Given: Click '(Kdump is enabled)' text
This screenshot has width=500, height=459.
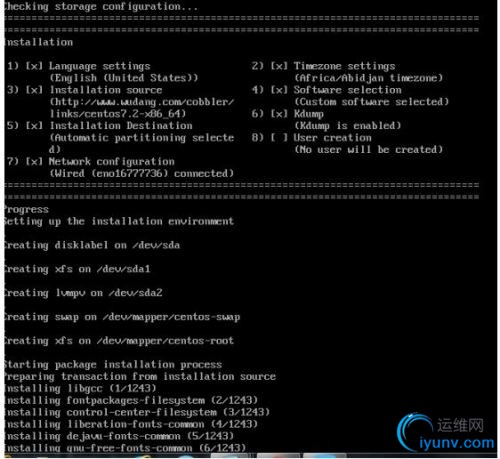Looking at the screenshot, I should pyautogui.click(x=348, y=126).
